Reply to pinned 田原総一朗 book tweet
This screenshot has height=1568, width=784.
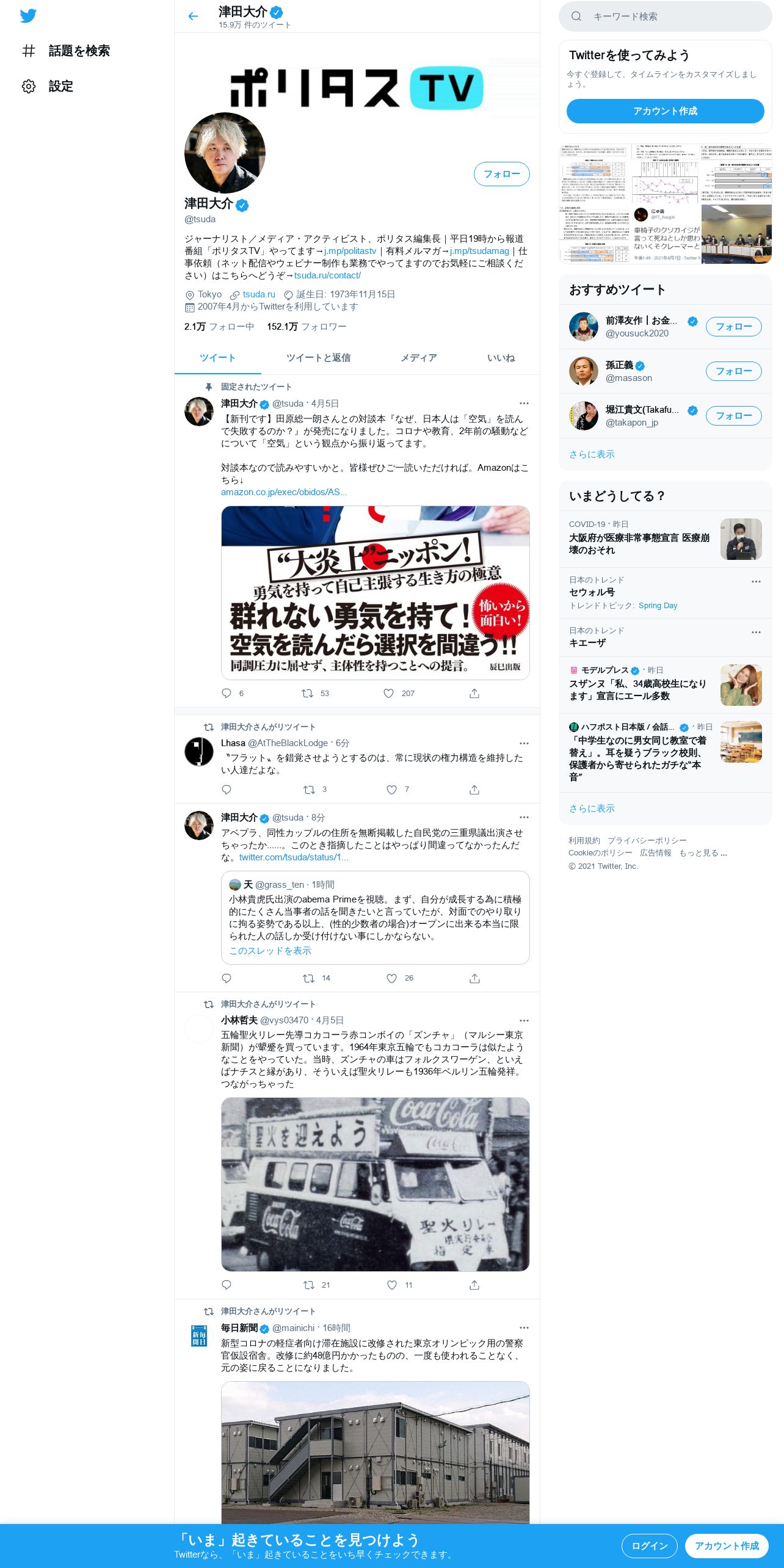pos(227,693)
